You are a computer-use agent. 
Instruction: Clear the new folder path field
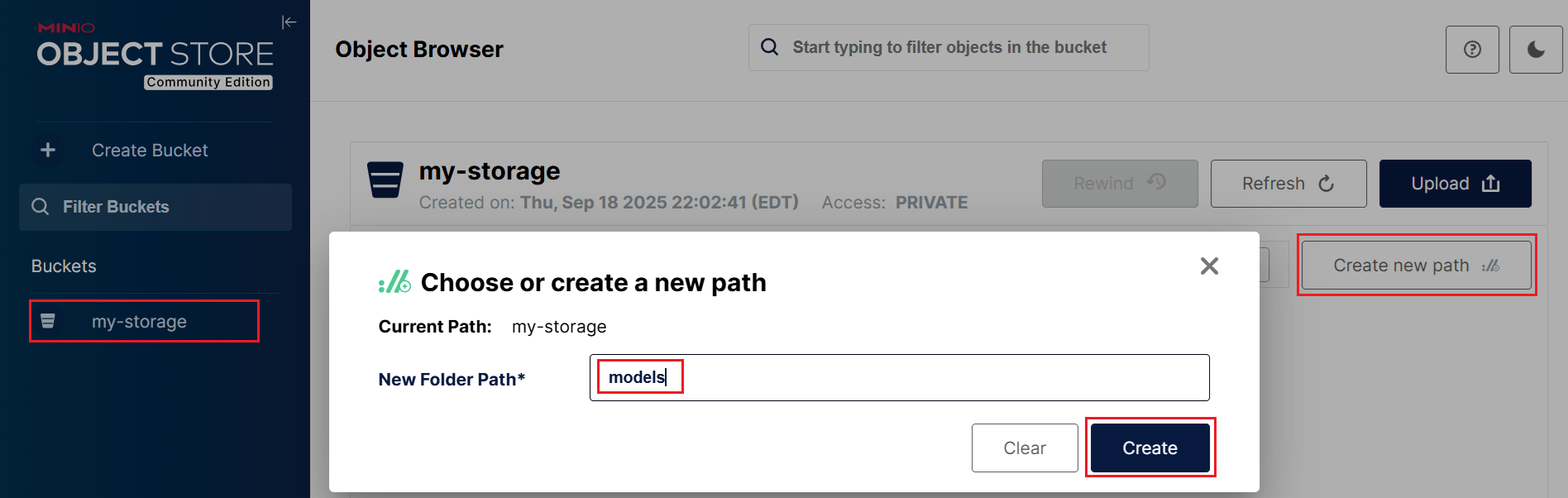point(1025,448)
